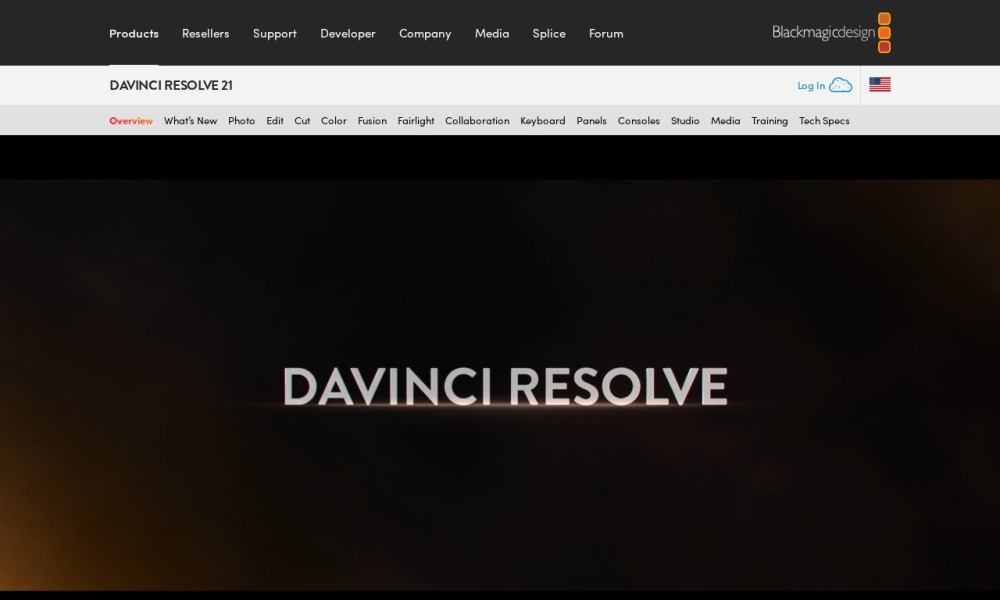Viewport: 1000px width, 600px height.
Task: Open the Company menu item
Action: click(x=425, y=33)
